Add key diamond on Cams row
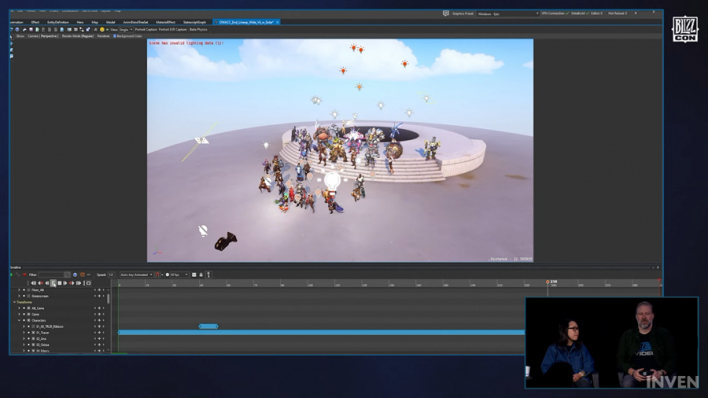 coord(99,314)
